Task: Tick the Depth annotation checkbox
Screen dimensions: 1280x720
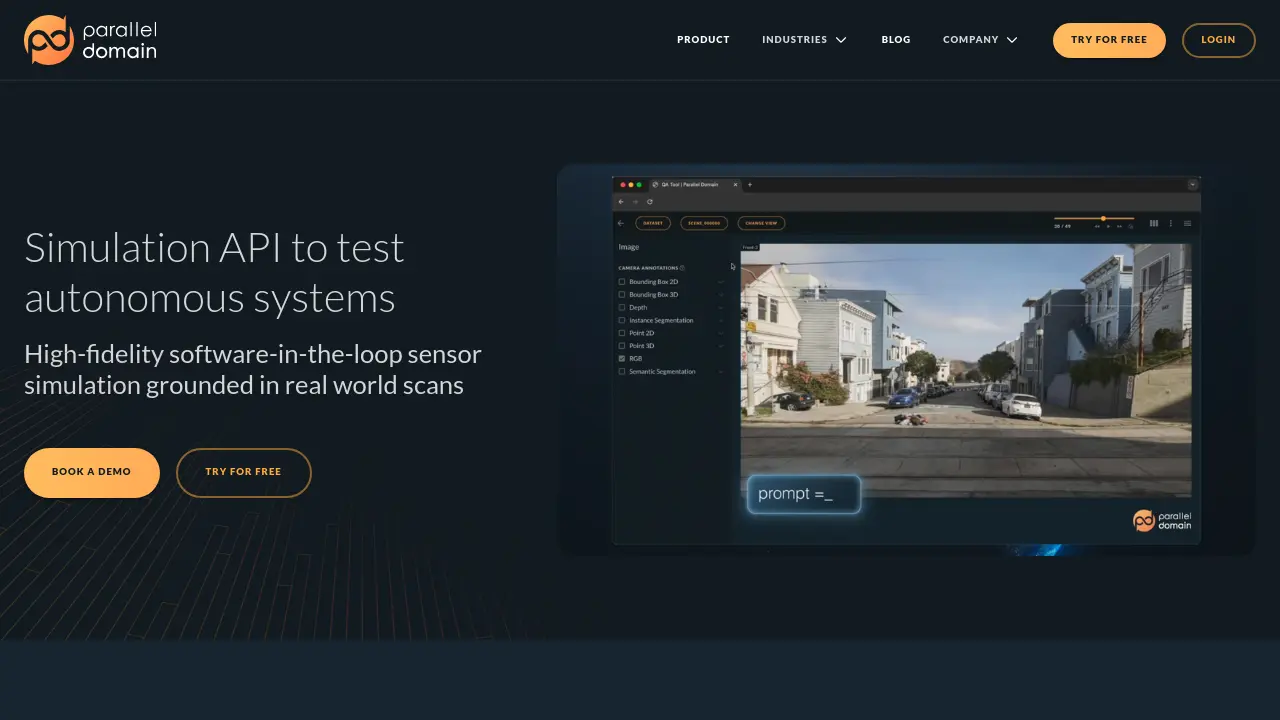Action: 622,308
